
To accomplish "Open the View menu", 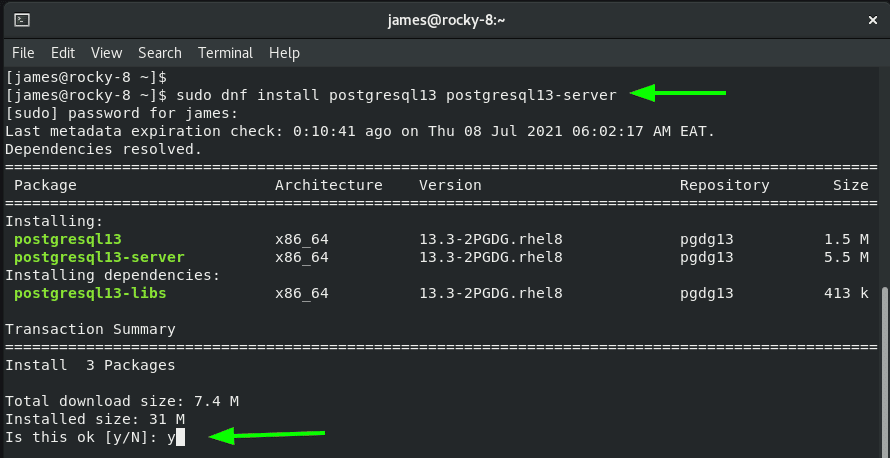I will pos(107,53).
